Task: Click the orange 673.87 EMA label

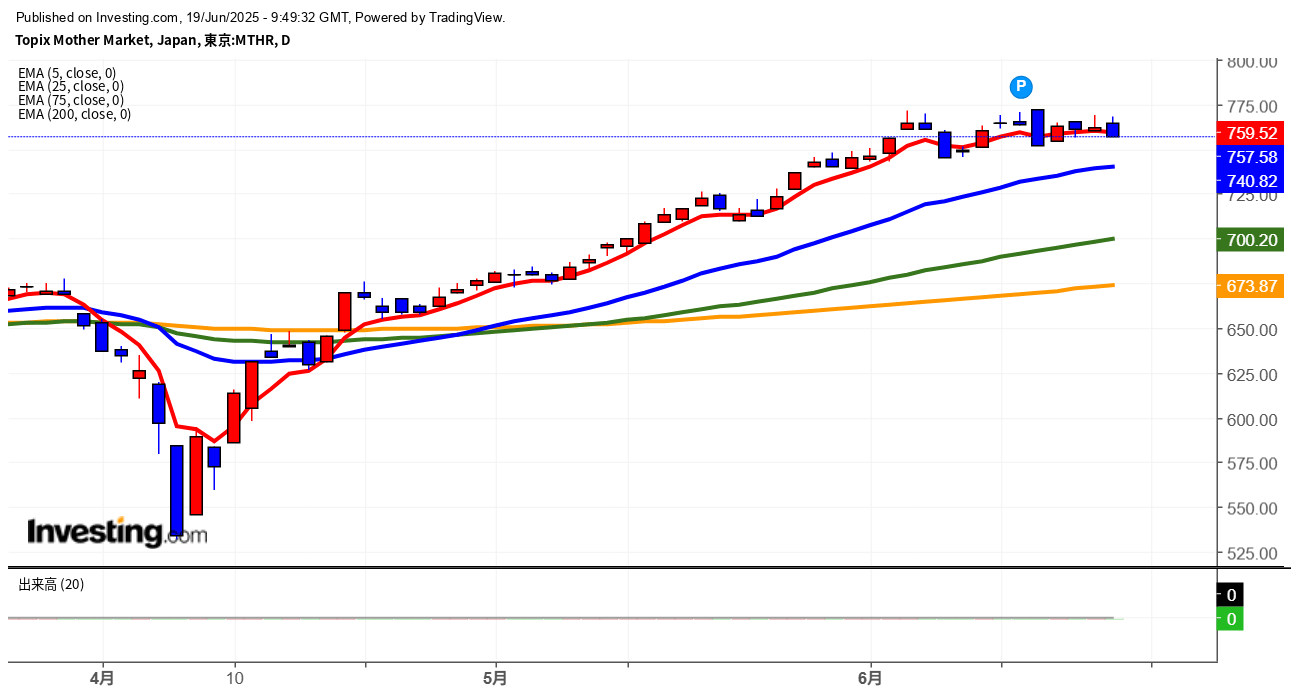Action: pyautogui.click(x=1250, y=286)
